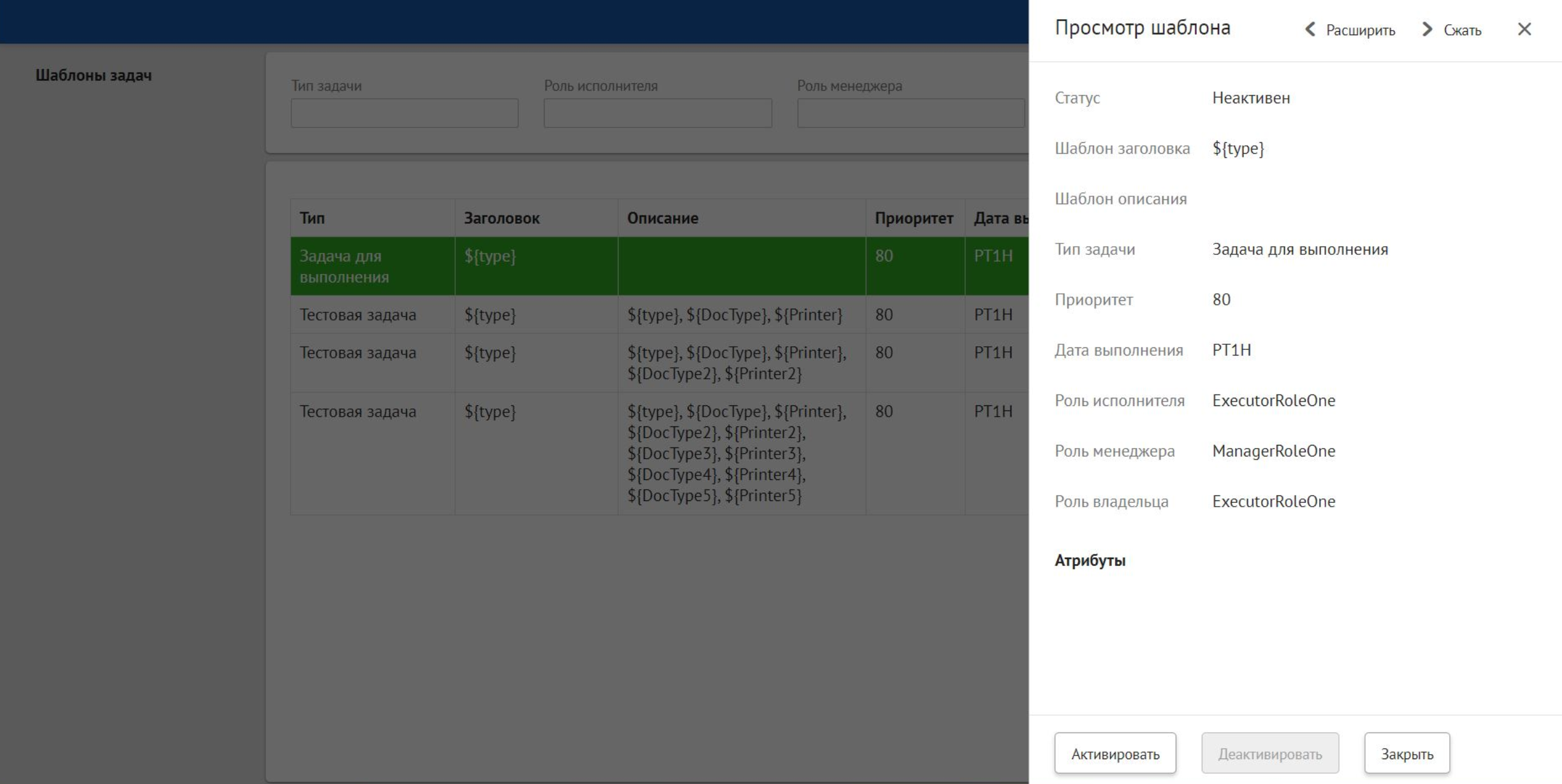This screenshot has width=1562, height=784.
Task: Click the Тип column header
Action: tap(312, 218)
